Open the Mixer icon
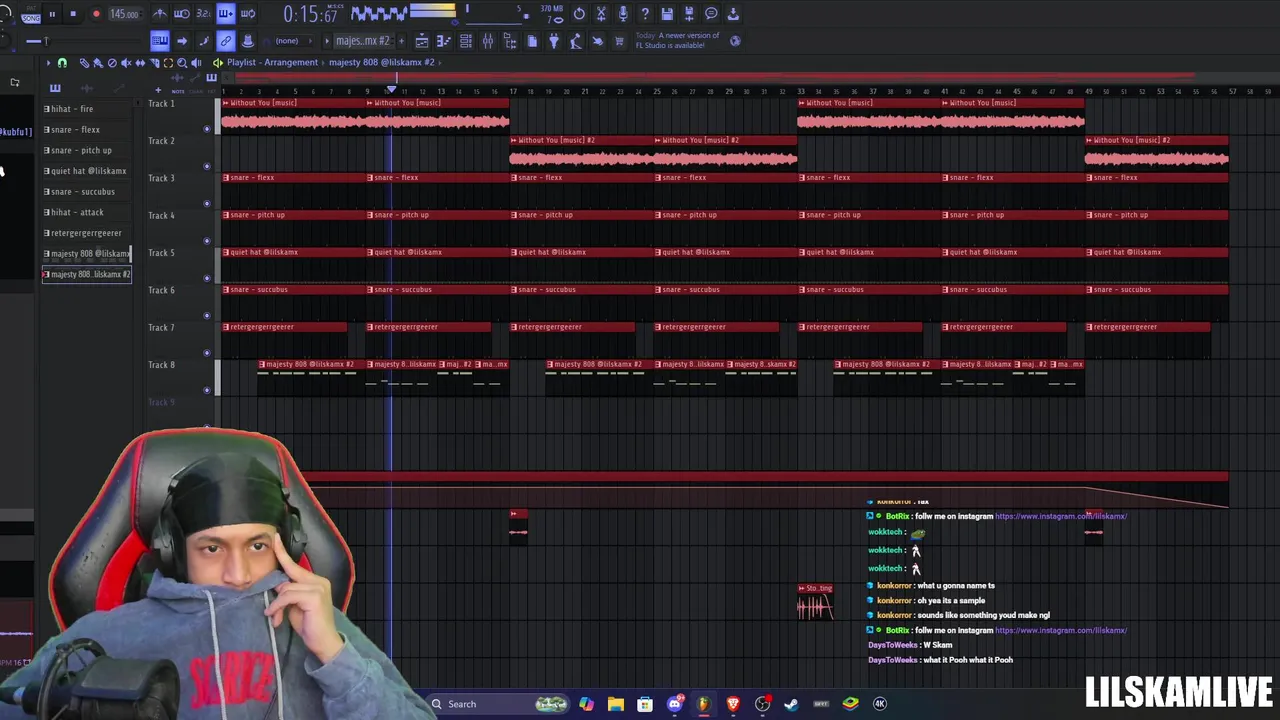 [488, 41]
